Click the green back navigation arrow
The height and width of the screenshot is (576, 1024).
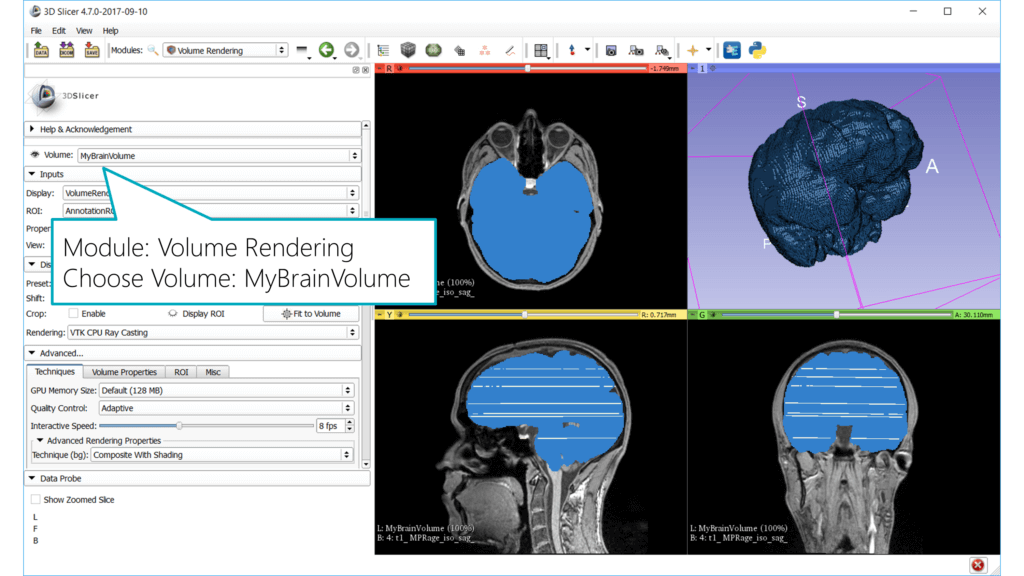(326, 49)
